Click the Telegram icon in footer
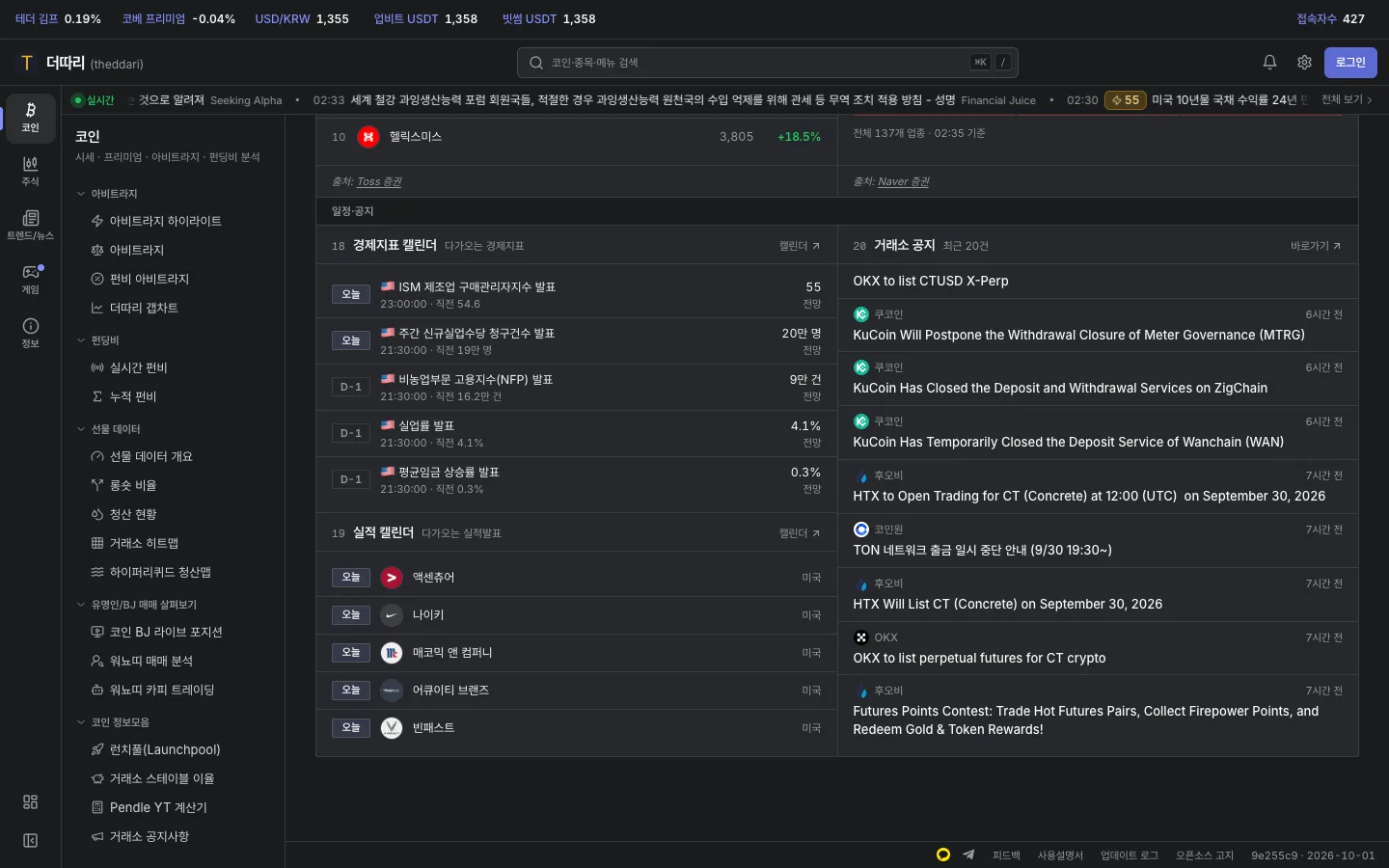1389x868 pixels. point(968,854)
